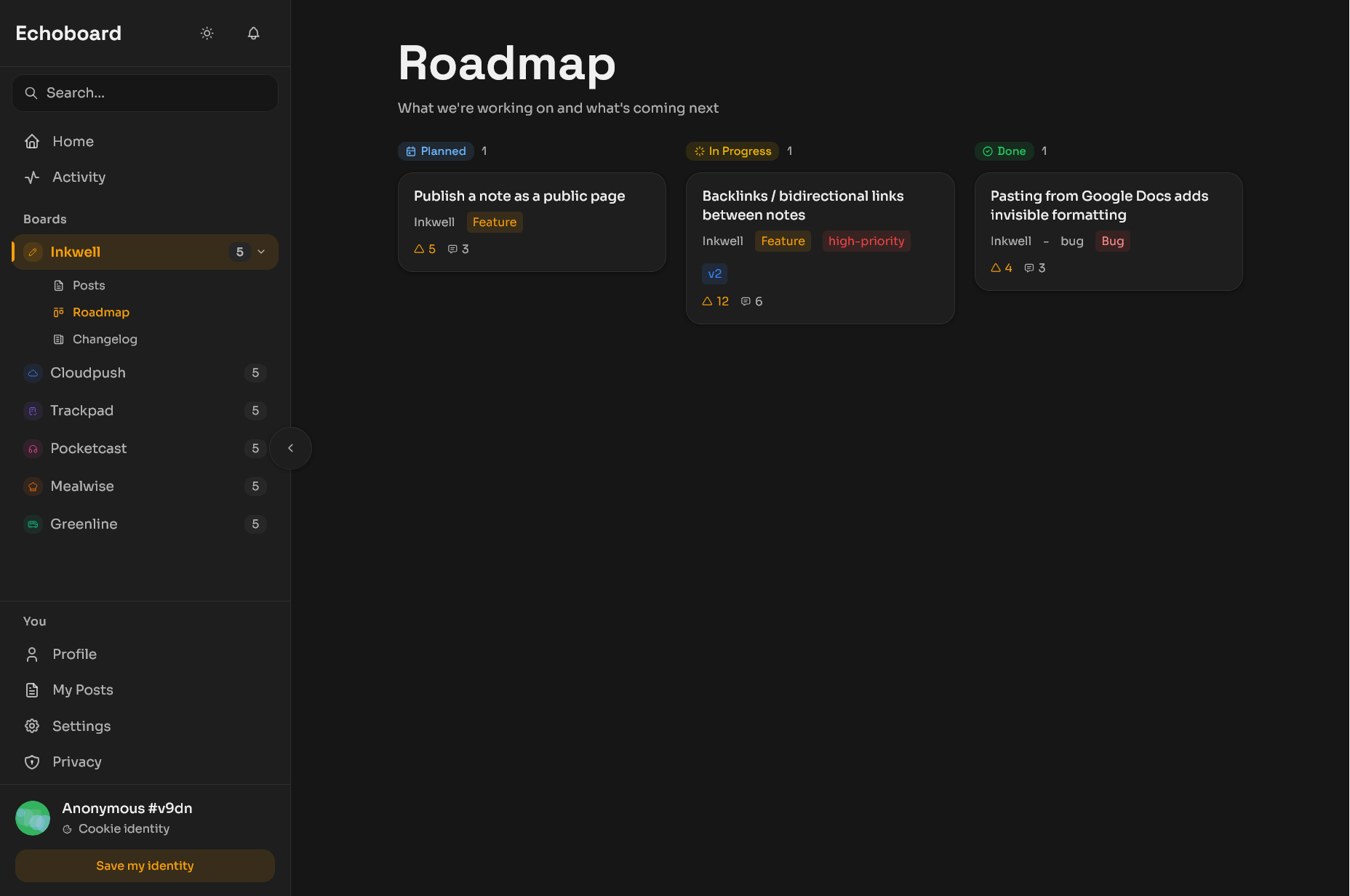Open the Activity page
The height and width of the screenshot is (896, 1350).
coord(79,177)
